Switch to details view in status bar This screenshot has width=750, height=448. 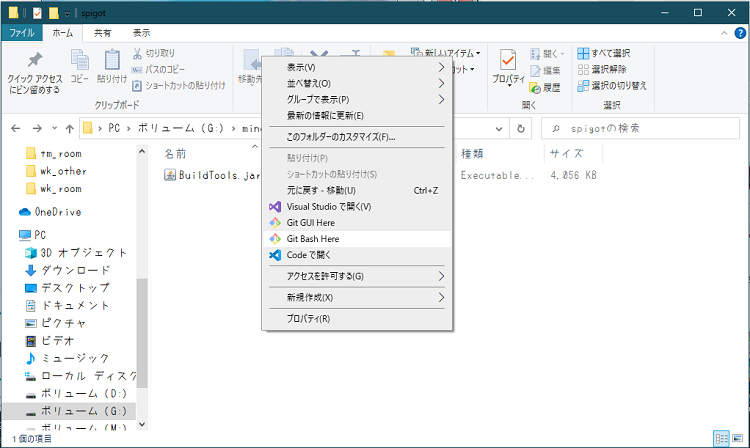(721, 439)
